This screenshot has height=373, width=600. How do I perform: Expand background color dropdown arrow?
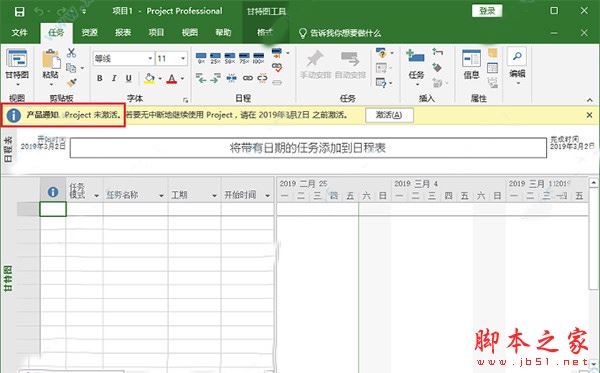pyautogui.click(x=160, y=79)
